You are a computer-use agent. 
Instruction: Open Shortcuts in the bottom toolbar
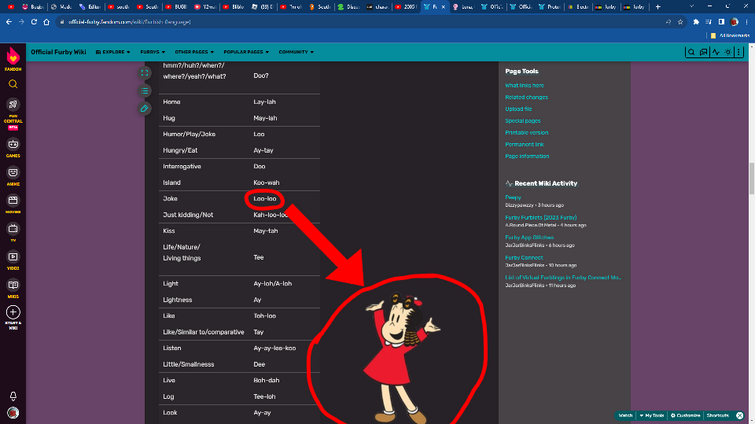coord(717,415)
